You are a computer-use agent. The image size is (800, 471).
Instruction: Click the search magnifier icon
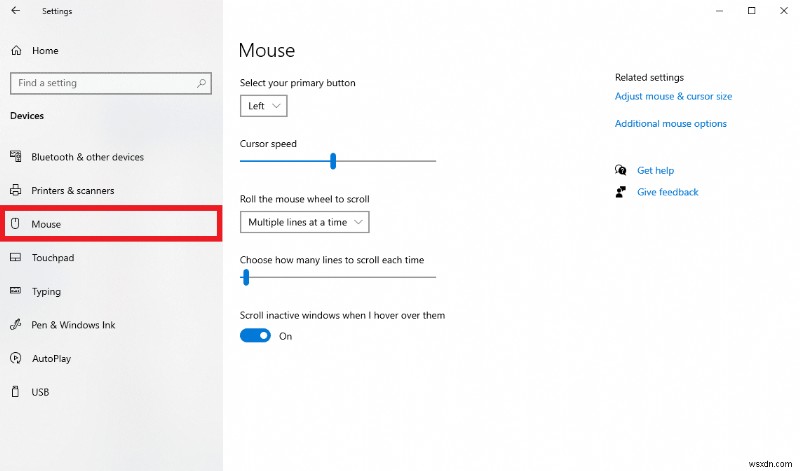(x=202, y=83)
